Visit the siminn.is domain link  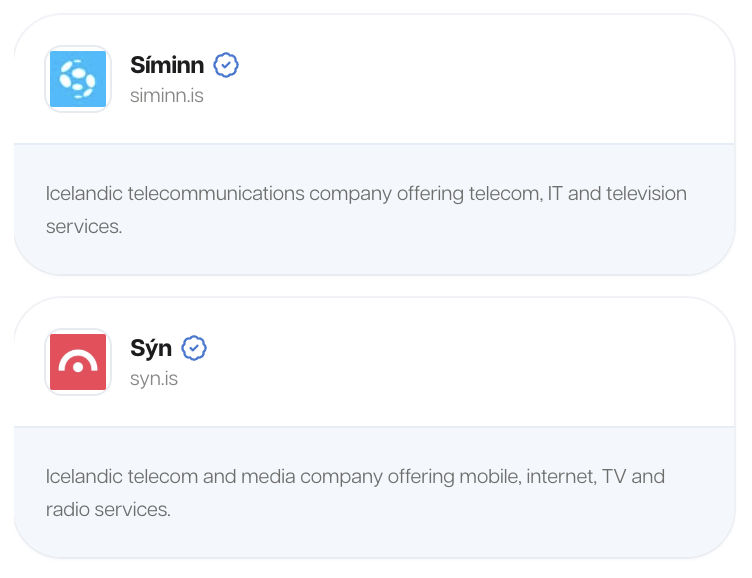[167, 95]
